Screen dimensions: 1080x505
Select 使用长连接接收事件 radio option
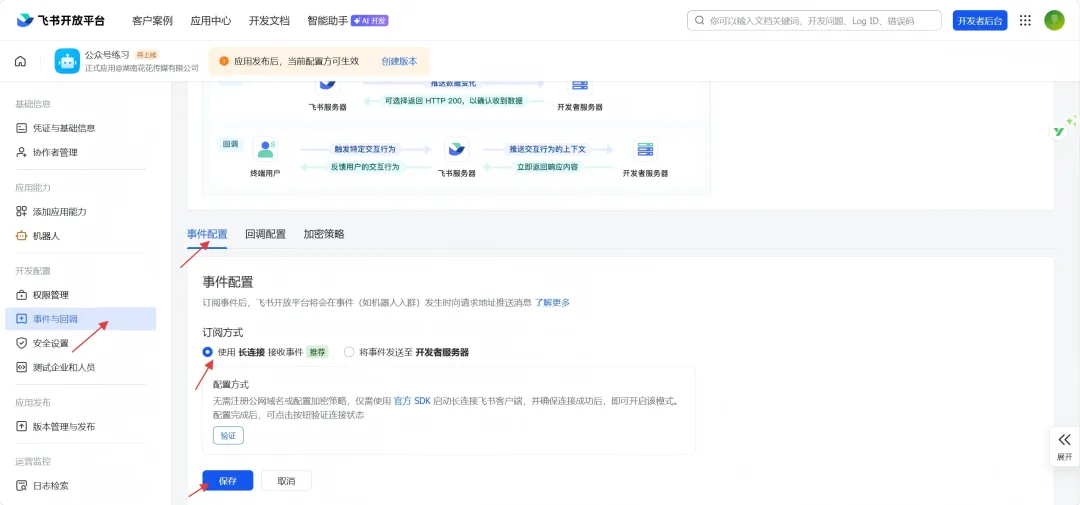[x=207, y=352]
